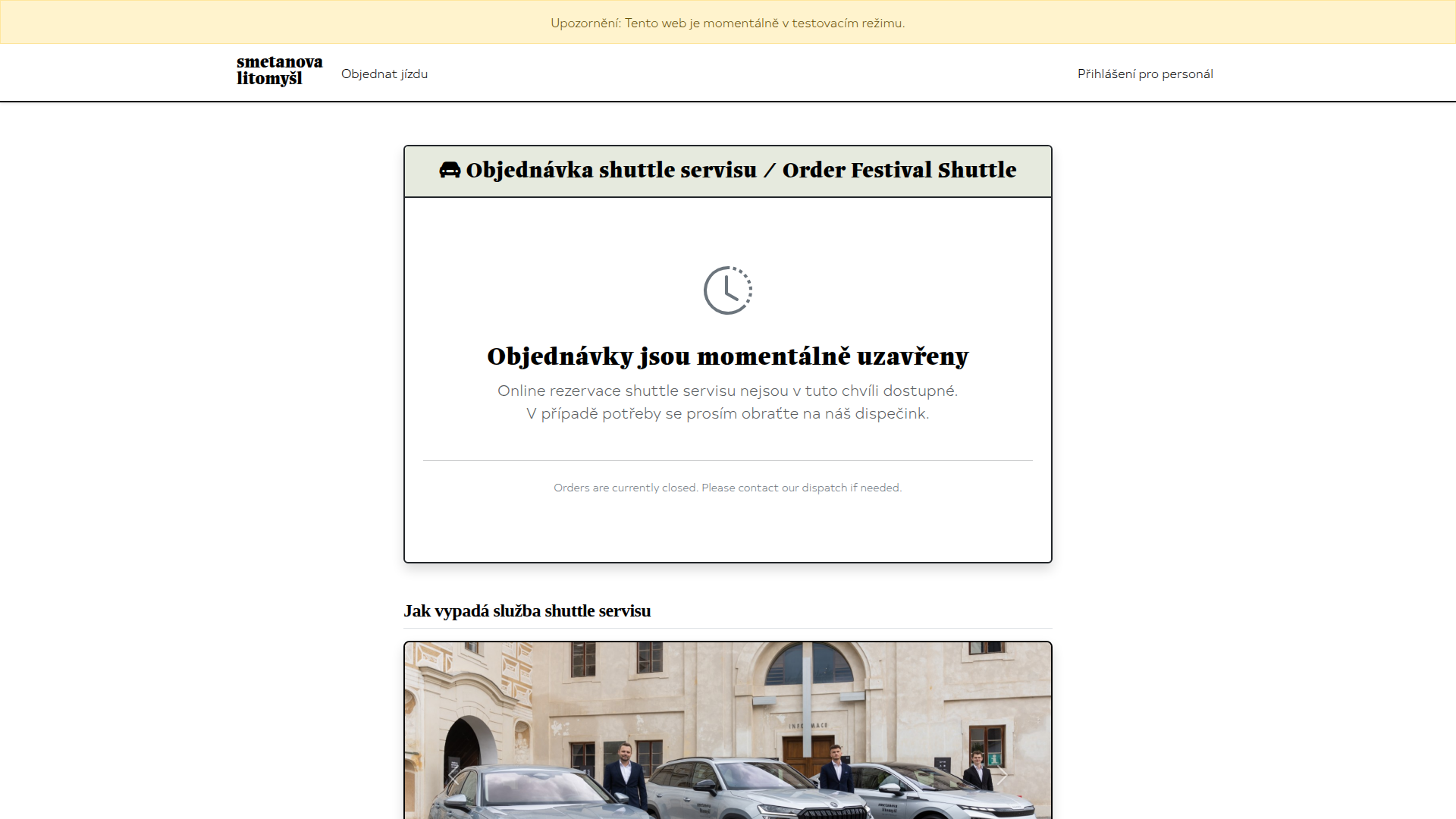The height and width of the screenshot is (819, 1456).
Task: Open the Objednat jízdu menu item
Action: click(x=384, y=74)
